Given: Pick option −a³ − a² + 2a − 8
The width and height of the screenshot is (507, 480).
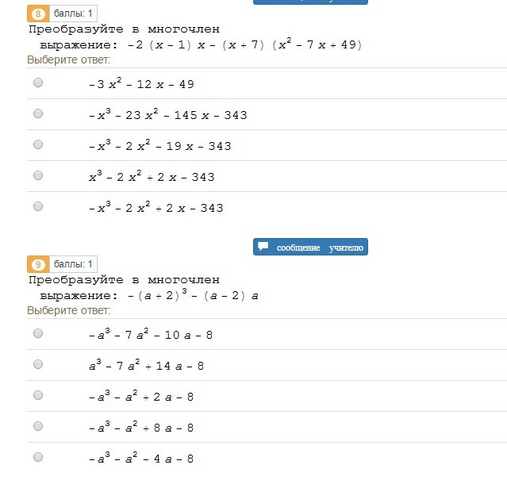Looking at the screenshot, I should click(38, 395).
